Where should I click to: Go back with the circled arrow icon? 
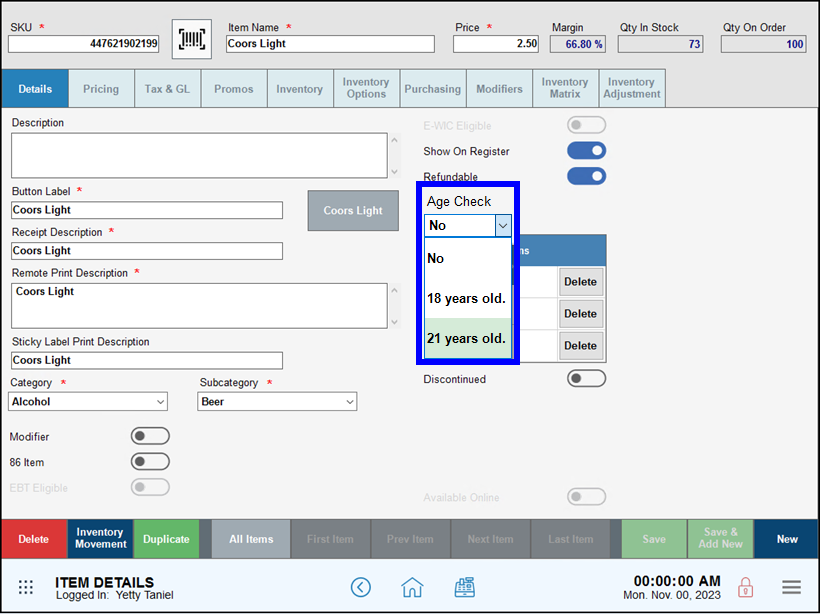click(x=361, y=587)
